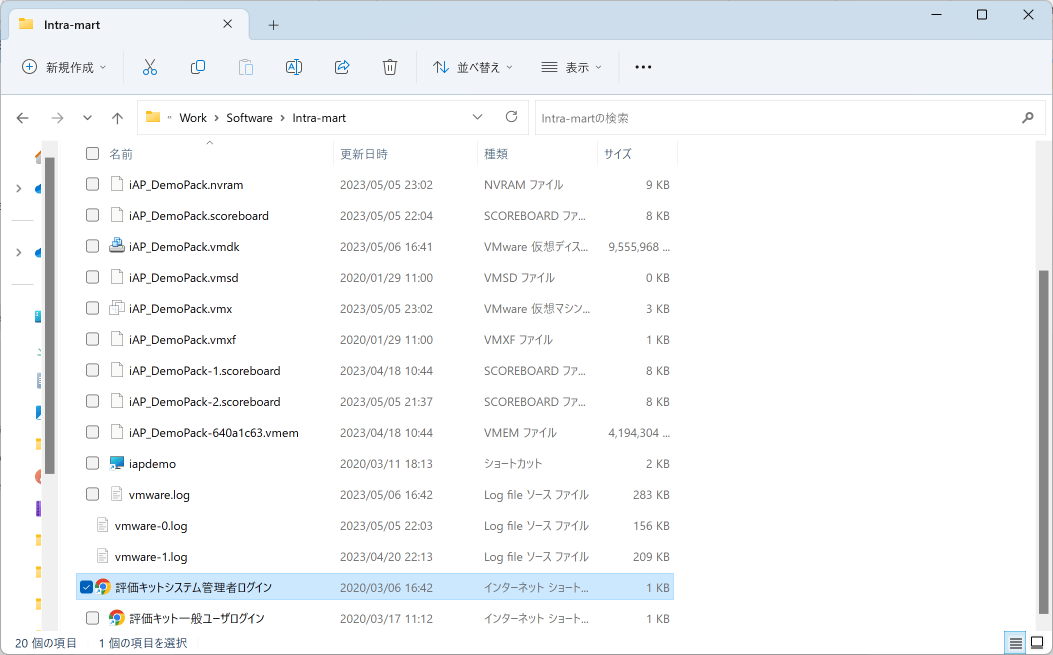Go up one folder level
Viewport: 1053px width, 655px height.
pyautogui.click(x=117, y=118)
